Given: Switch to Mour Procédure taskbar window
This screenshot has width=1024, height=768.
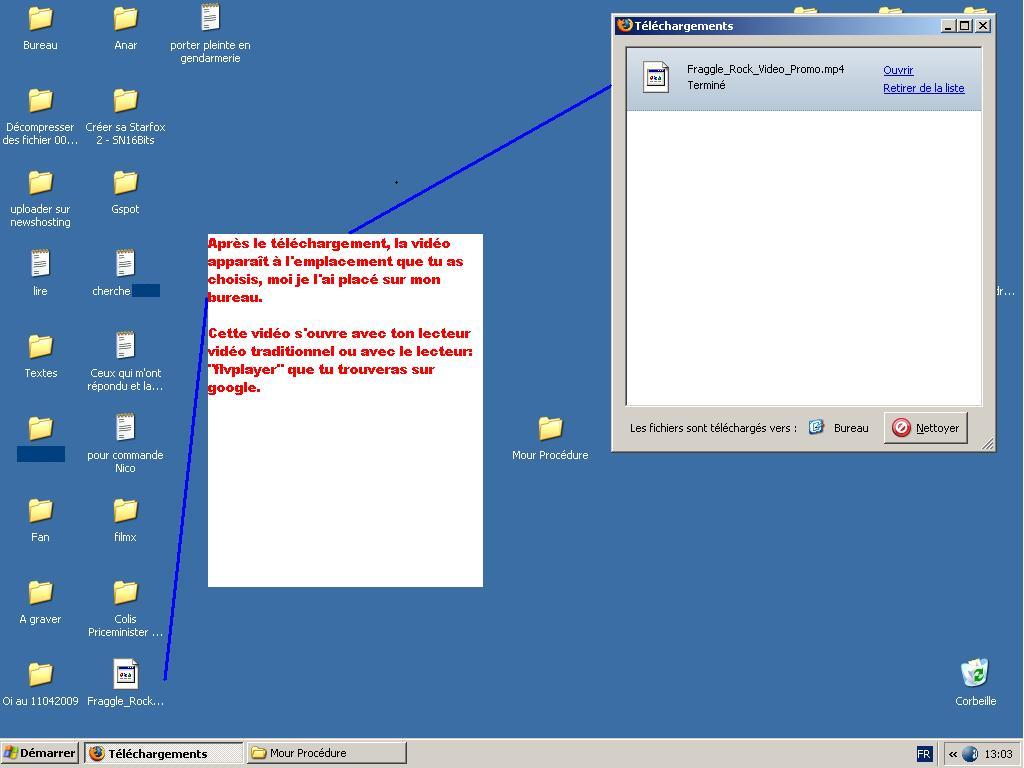Looking at the screenshot, I should tap(326, 753).
